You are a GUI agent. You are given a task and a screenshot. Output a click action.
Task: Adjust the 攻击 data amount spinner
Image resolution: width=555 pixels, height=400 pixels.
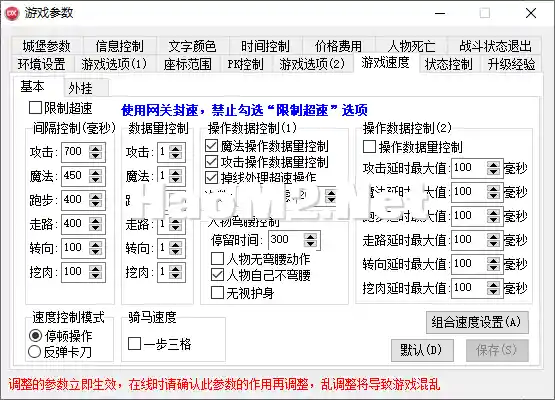176,152
